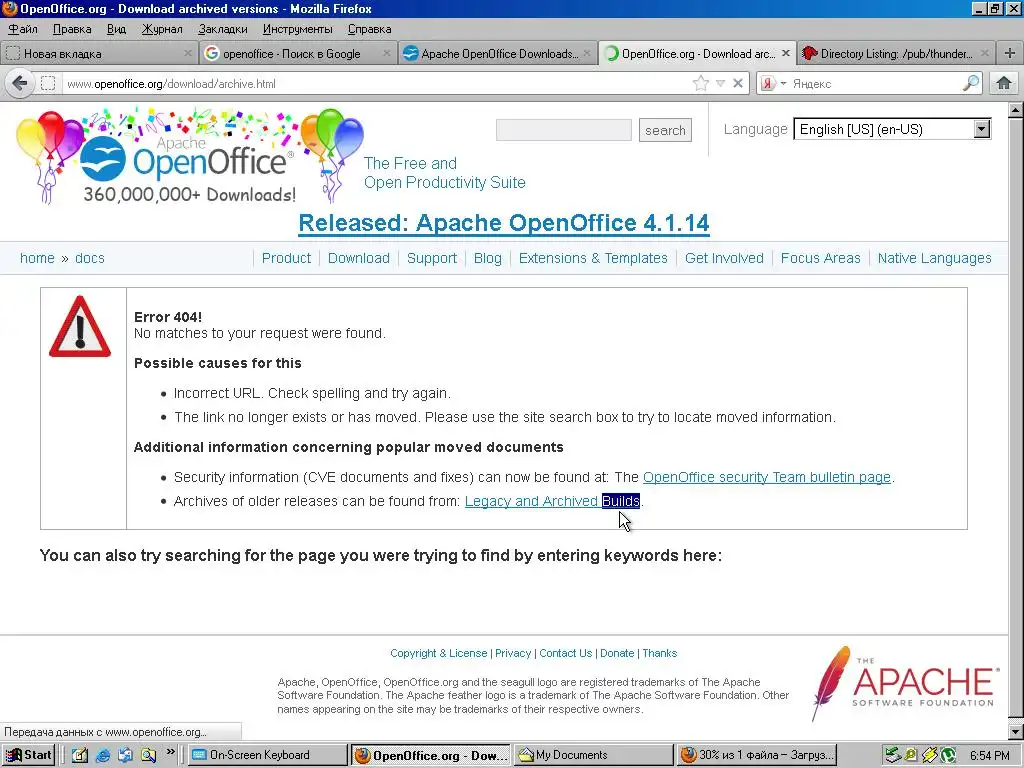Expand Quick Launch overflow chevron
This screenshot has height=768, width=1024.
point(170,752)
